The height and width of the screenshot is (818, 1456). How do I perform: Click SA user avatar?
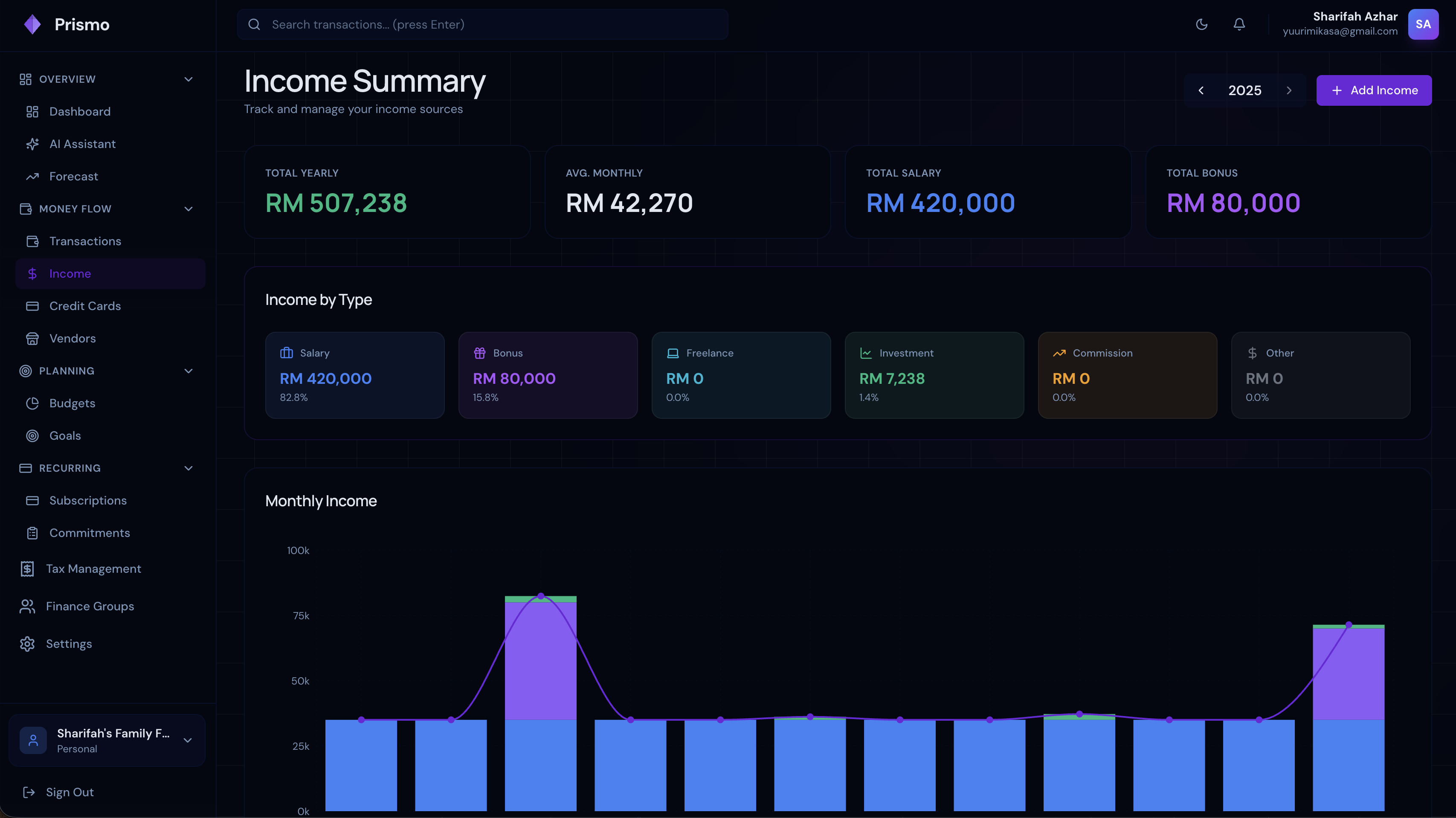click(x=1423, y=24)
